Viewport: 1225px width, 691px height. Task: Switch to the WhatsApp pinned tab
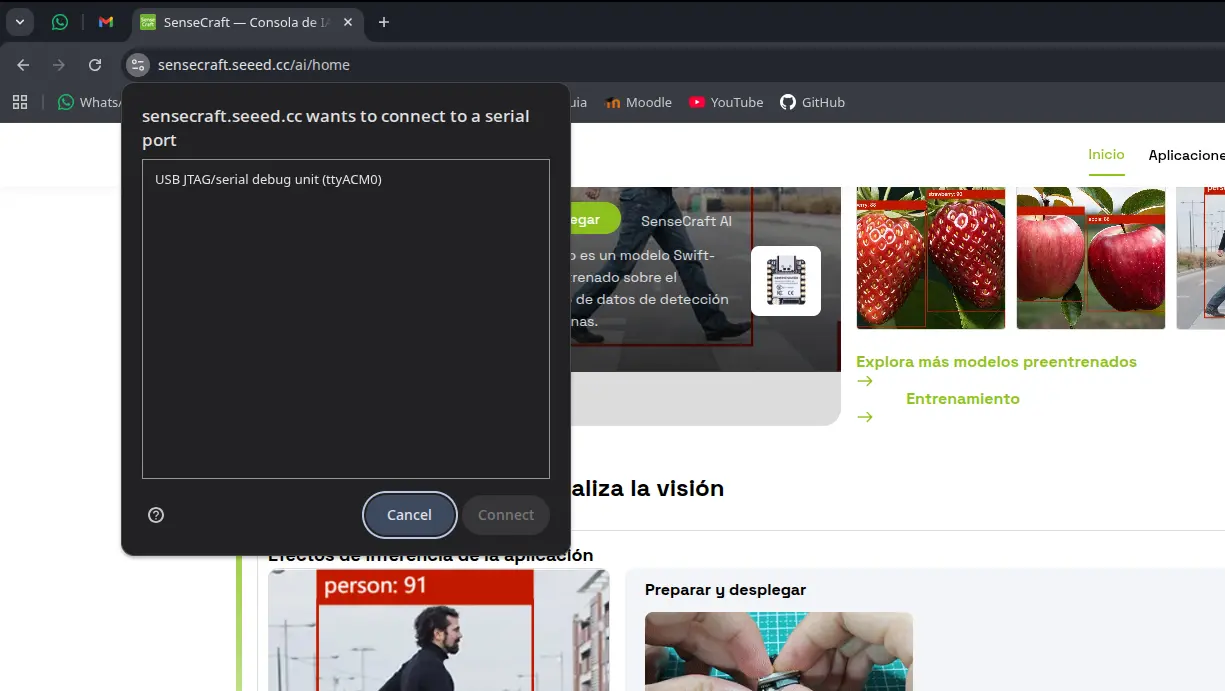coord(60,22)
